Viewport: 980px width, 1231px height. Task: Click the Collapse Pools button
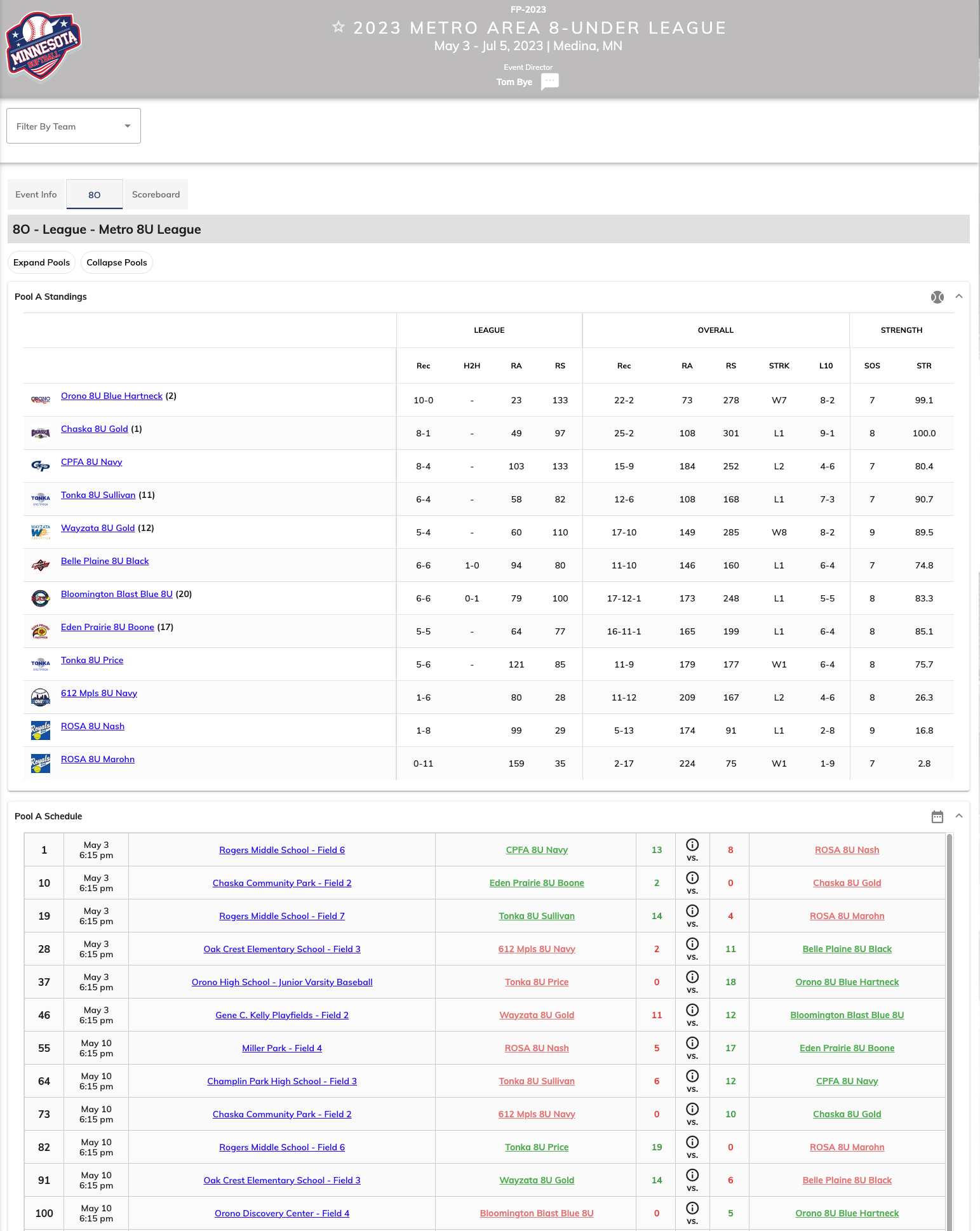coord(117,262)
